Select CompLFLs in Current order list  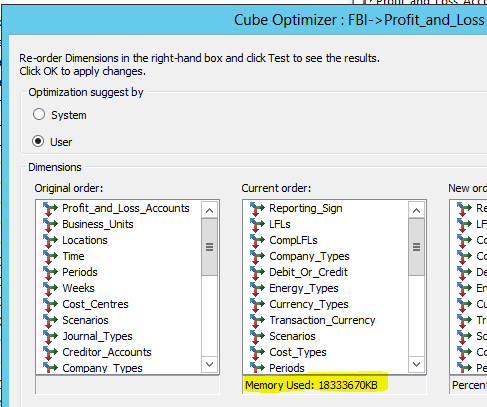pyautogui.click(x=293, y=240)
